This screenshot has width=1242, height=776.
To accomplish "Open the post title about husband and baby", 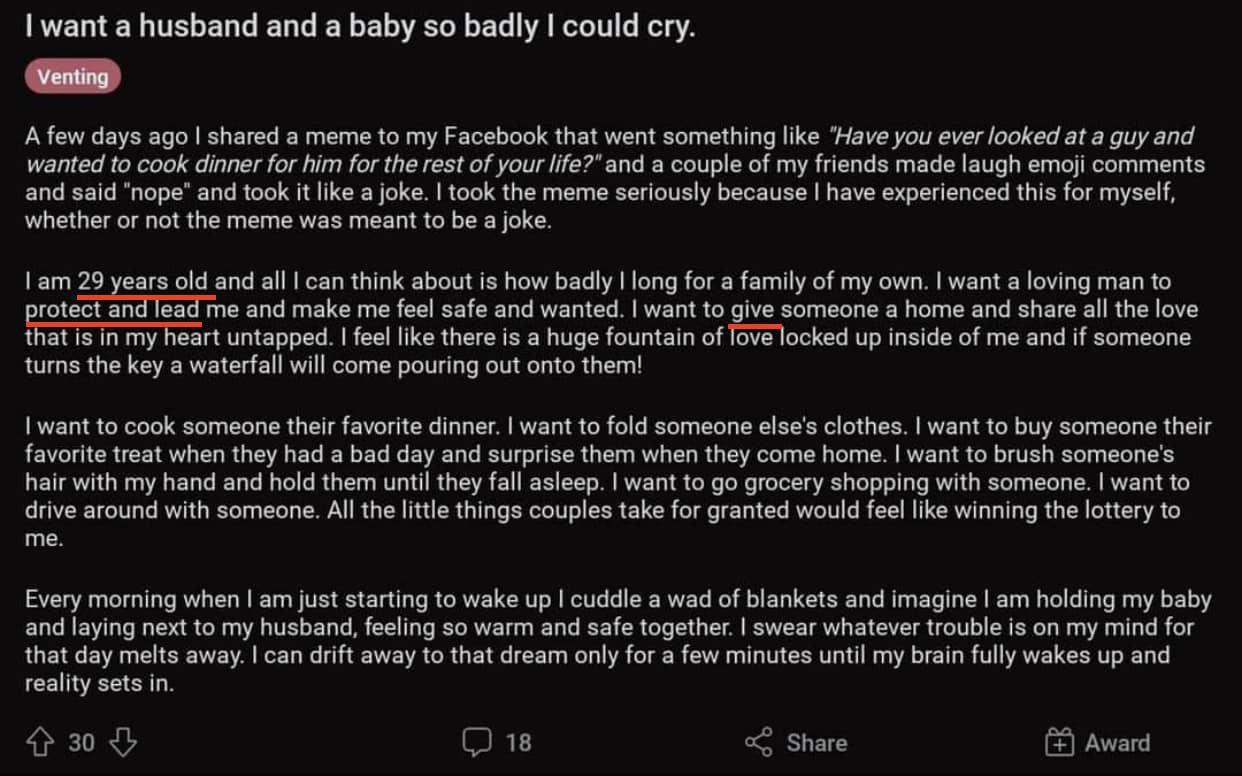I will click(360, 27).
